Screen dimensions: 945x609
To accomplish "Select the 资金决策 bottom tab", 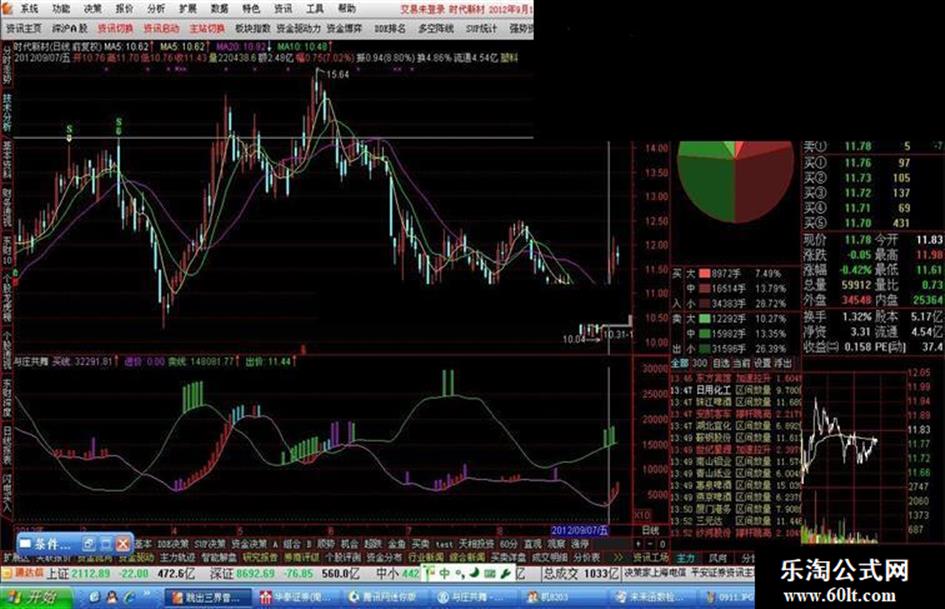I will tap(249, 544).
